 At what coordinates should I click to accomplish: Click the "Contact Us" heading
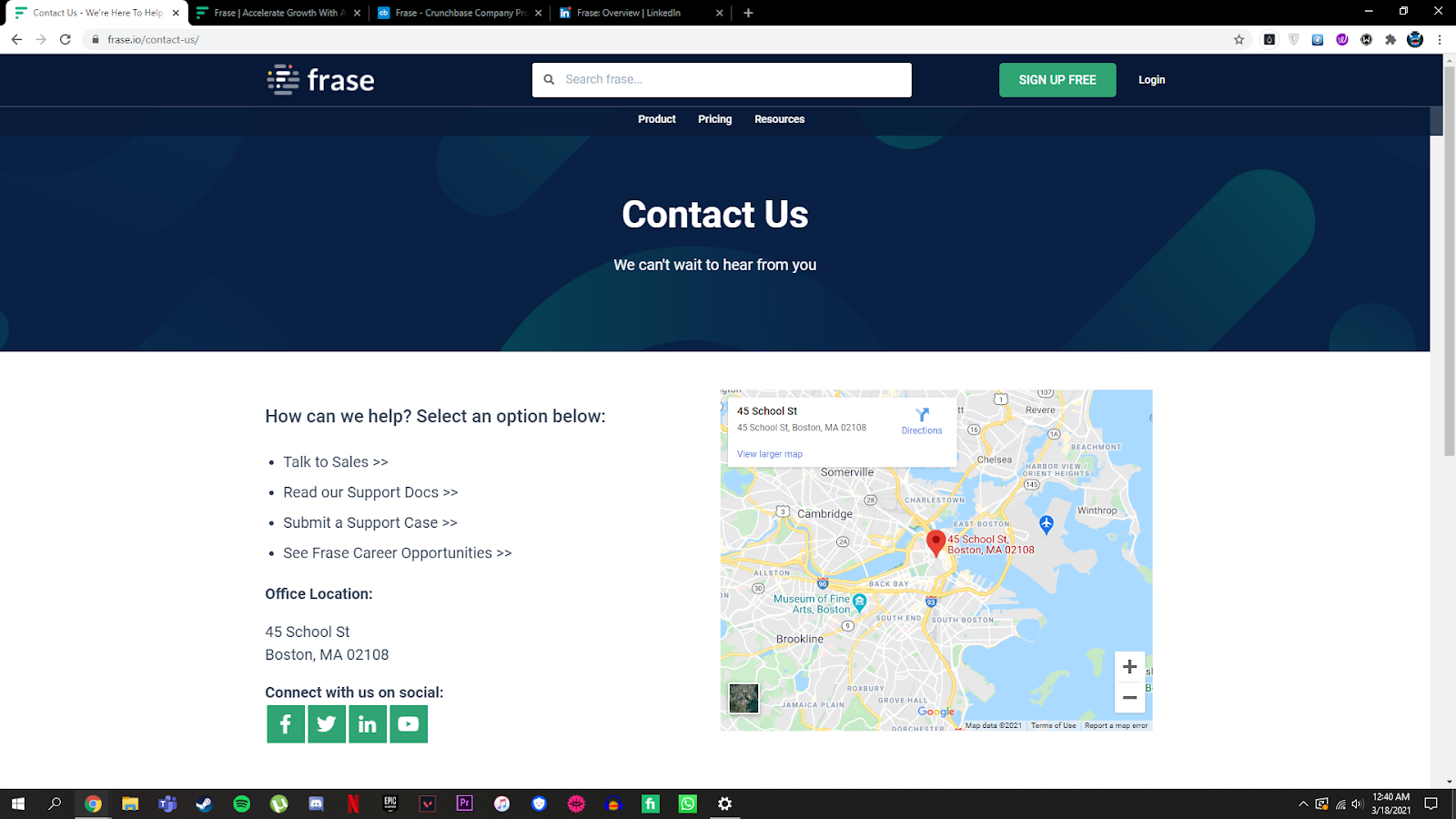[715, 215]
